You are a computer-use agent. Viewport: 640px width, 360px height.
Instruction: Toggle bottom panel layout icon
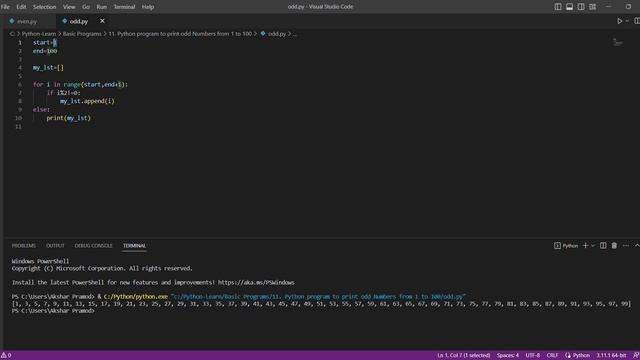[569, 7]
